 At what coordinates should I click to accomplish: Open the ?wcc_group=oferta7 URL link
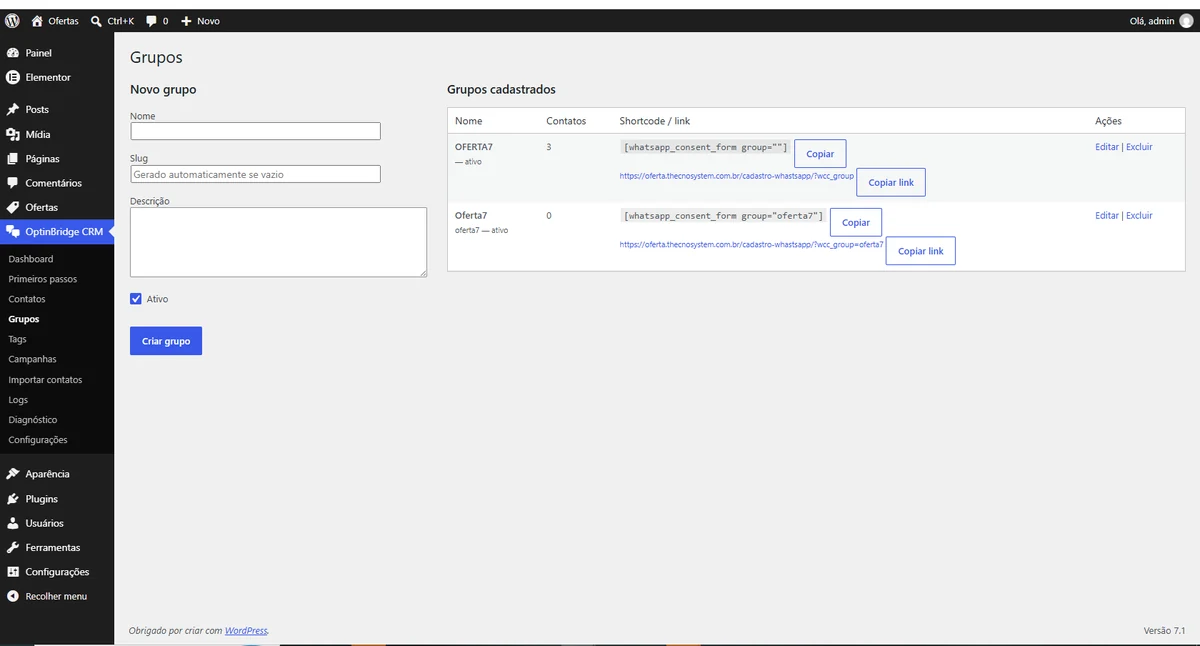pos(752,244)
